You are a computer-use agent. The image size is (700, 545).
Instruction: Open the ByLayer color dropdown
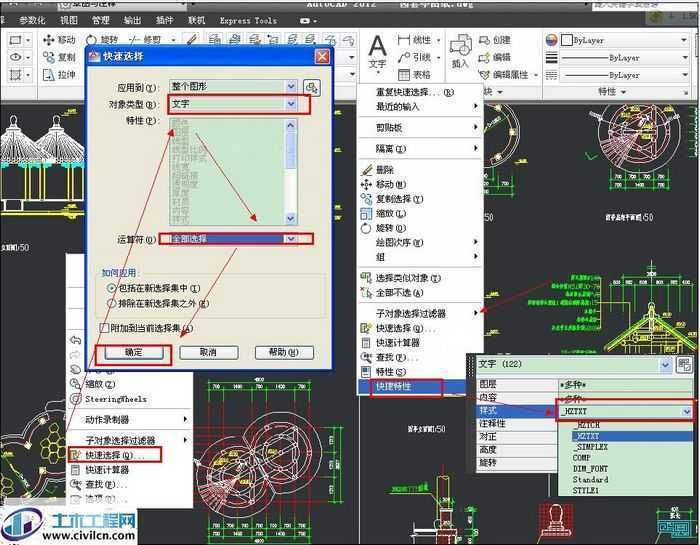pyautogui.click(x=624, y=40)
